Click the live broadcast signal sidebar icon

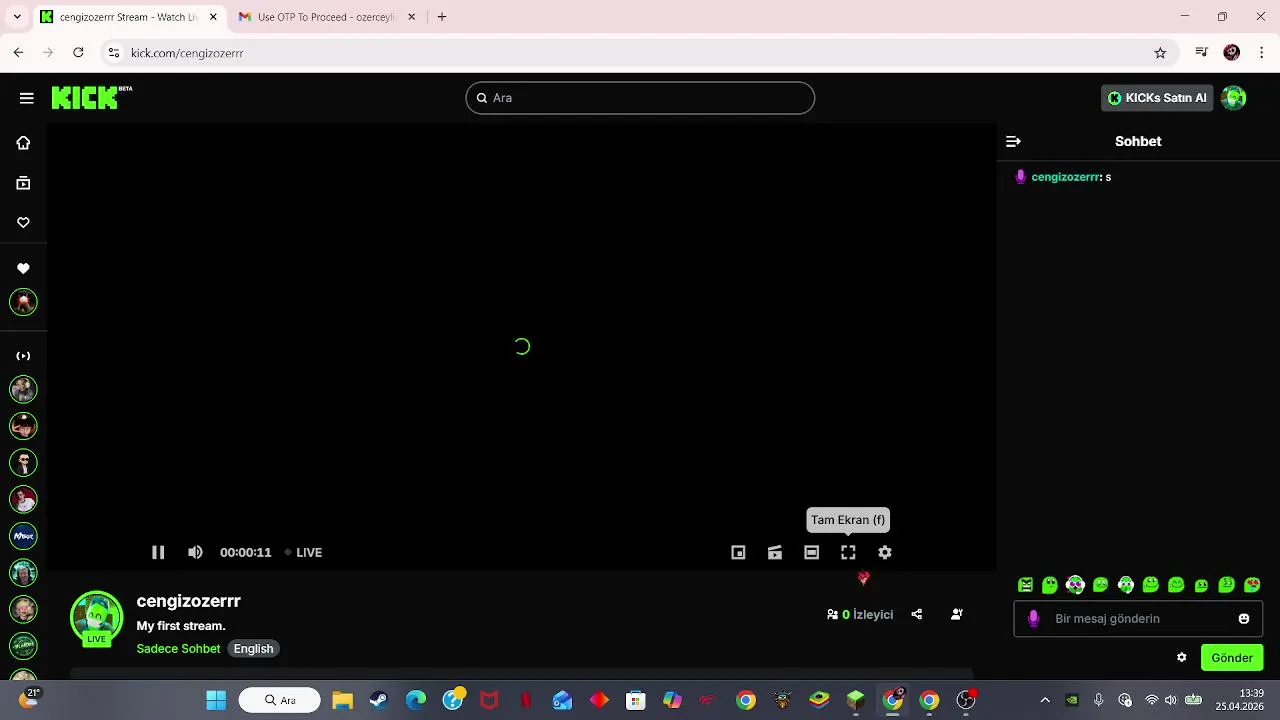[x=23, y=356]
